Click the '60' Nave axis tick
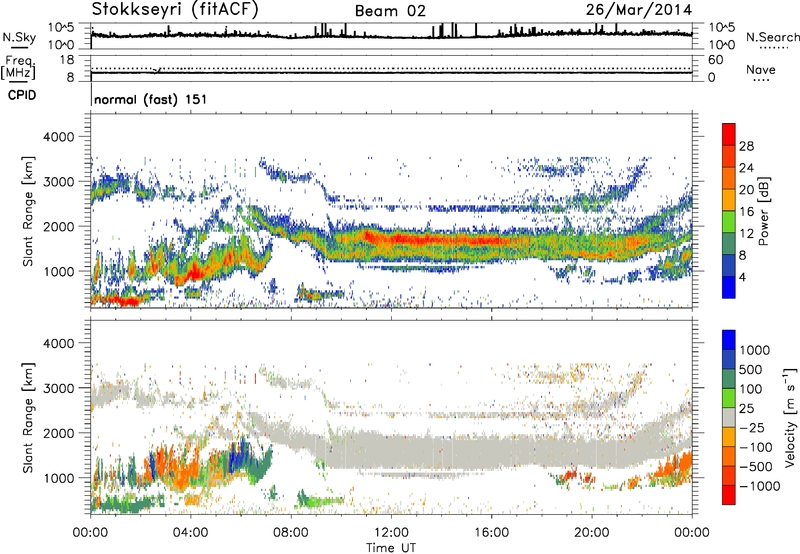The height and width of the screenshot is (554, 800). click(715, 60)
